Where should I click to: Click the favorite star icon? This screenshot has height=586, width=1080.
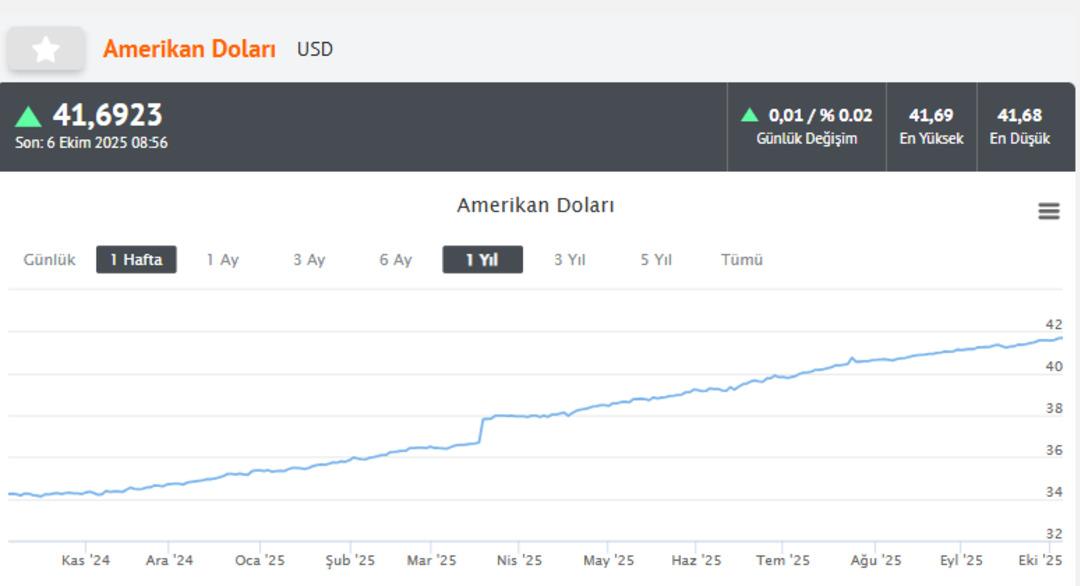[x=46, y=49]
